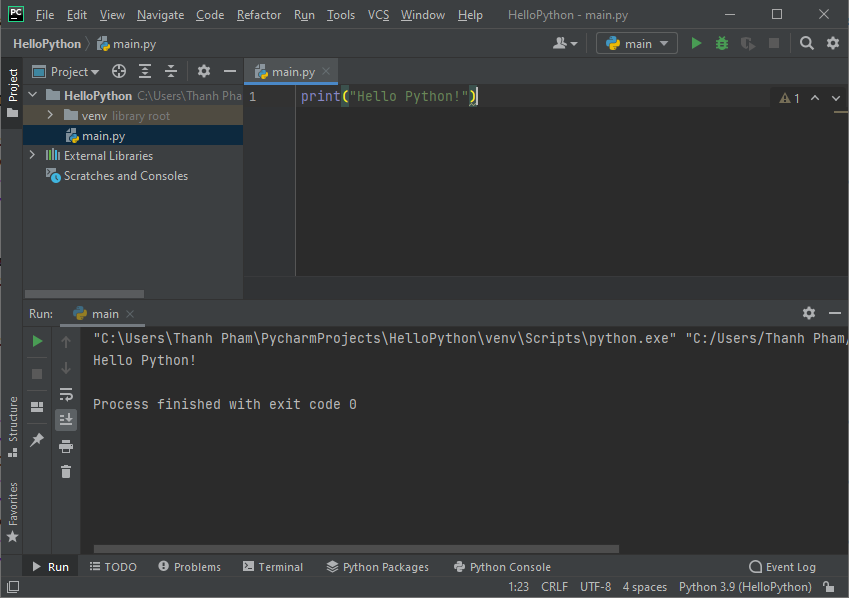Open the Problems tool window tab
The image size is (849, 598).
point(190,567)
